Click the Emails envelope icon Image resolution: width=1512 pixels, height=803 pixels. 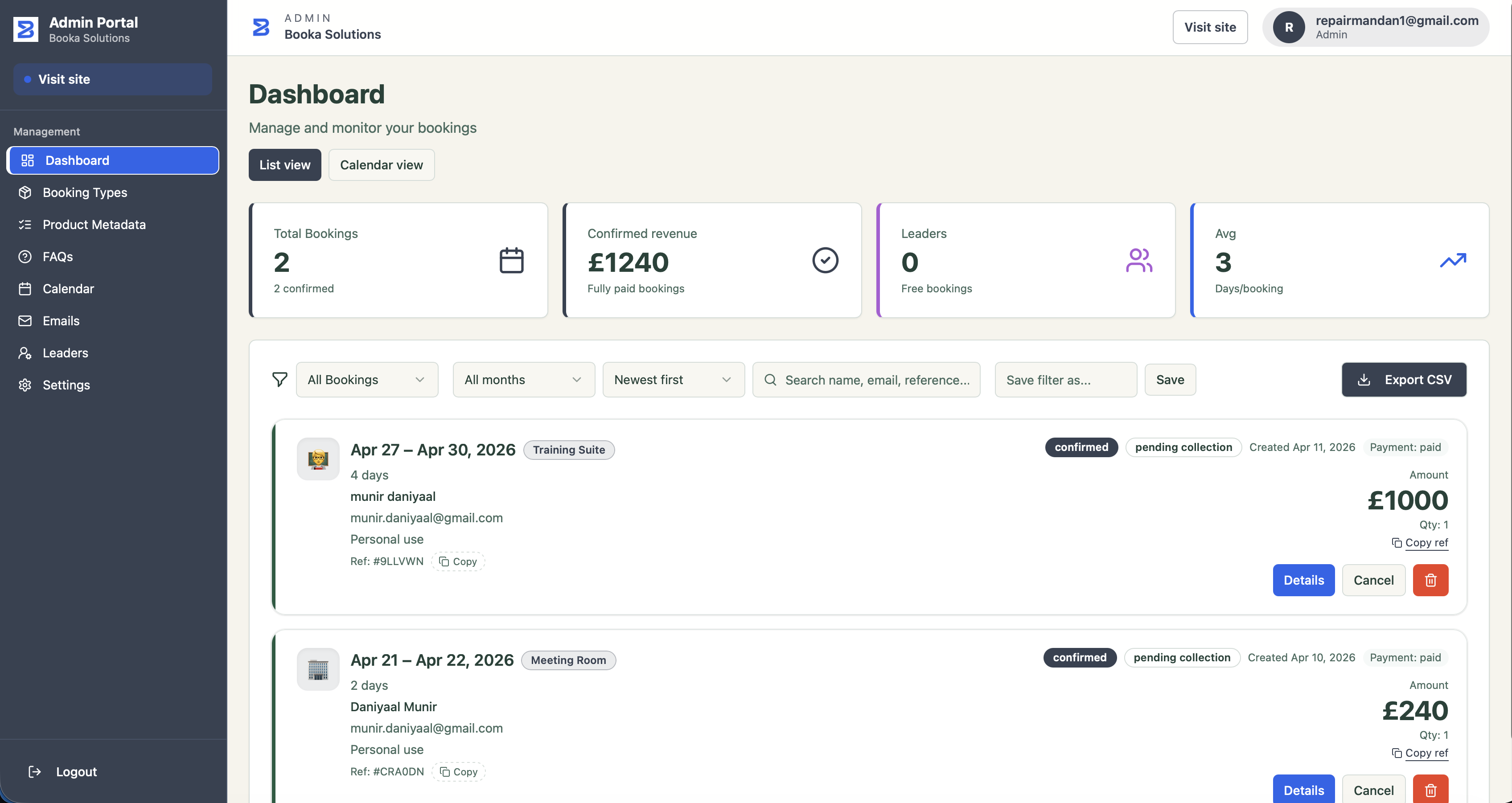pos(25,320)
